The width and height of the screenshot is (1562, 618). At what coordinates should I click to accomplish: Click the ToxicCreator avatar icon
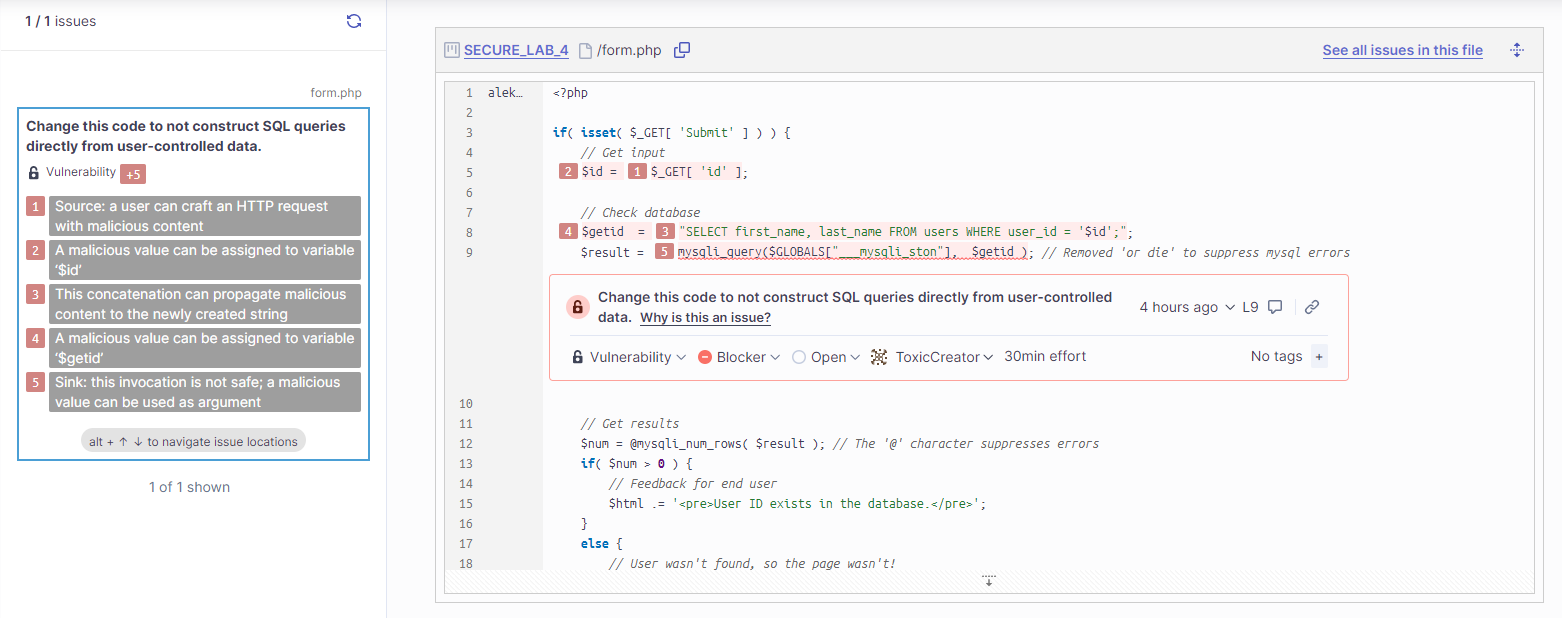pos(879,357)
